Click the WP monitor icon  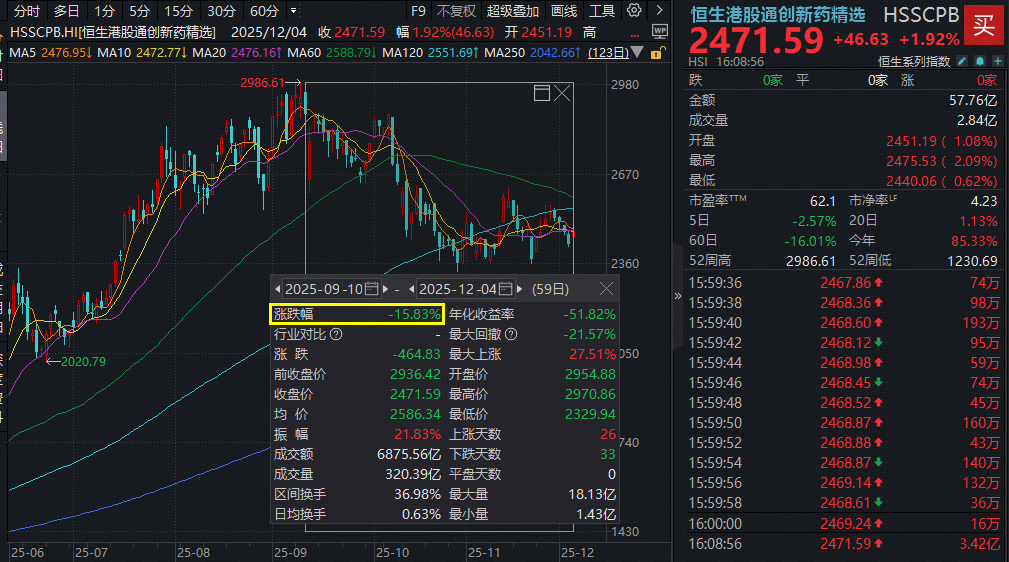coord(659,32)
